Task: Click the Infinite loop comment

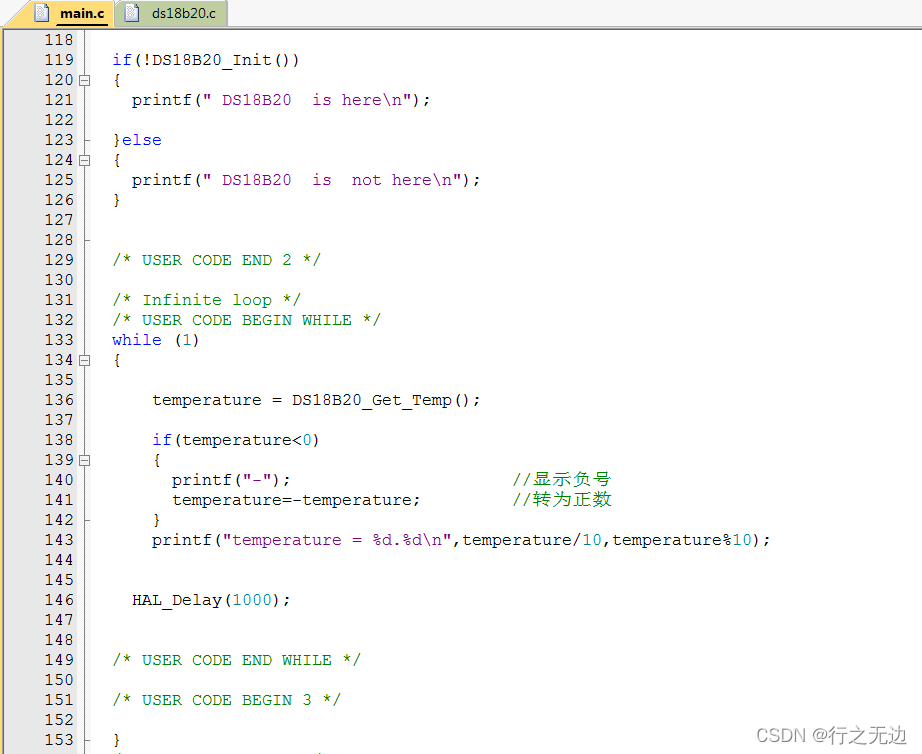Action: [206, 300]
